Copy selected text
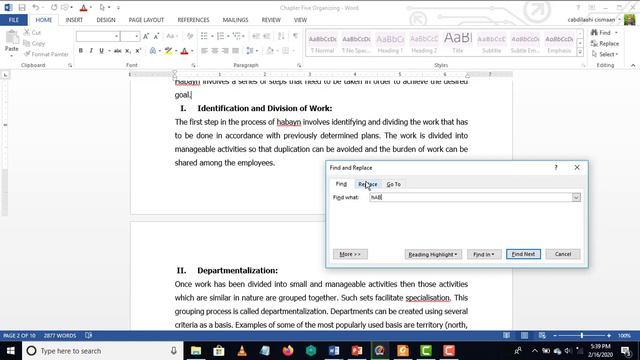The height and width of the screenshot is (360, 640). 34,43
